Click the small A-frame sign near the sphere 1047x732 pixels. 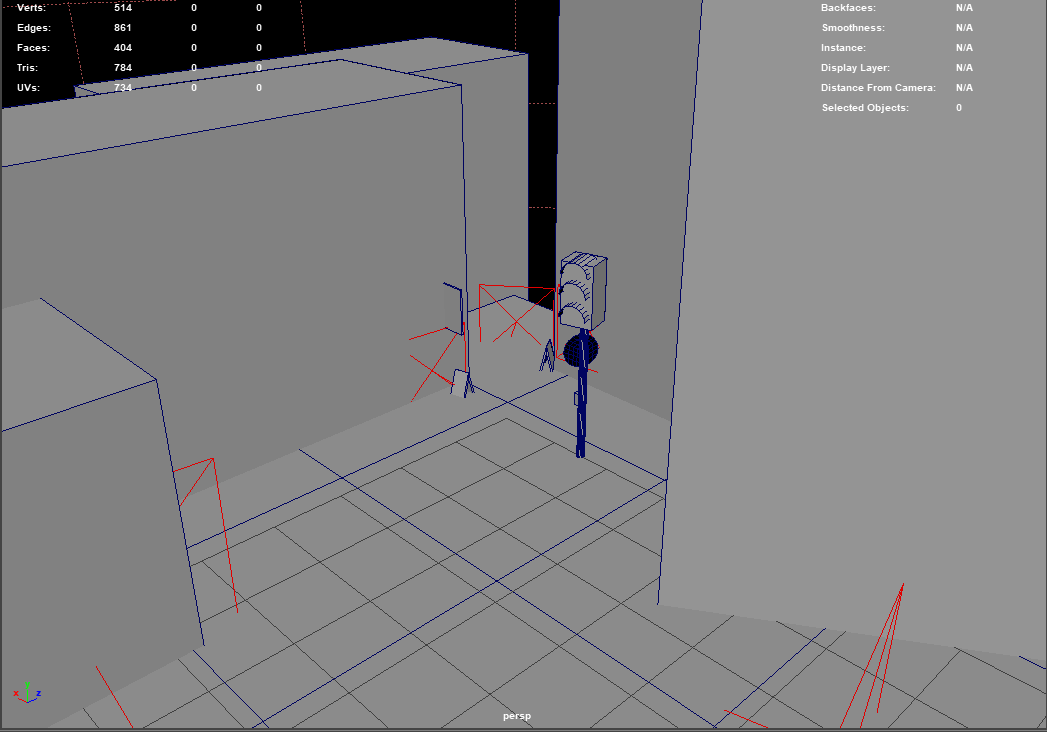pos(547,357)
